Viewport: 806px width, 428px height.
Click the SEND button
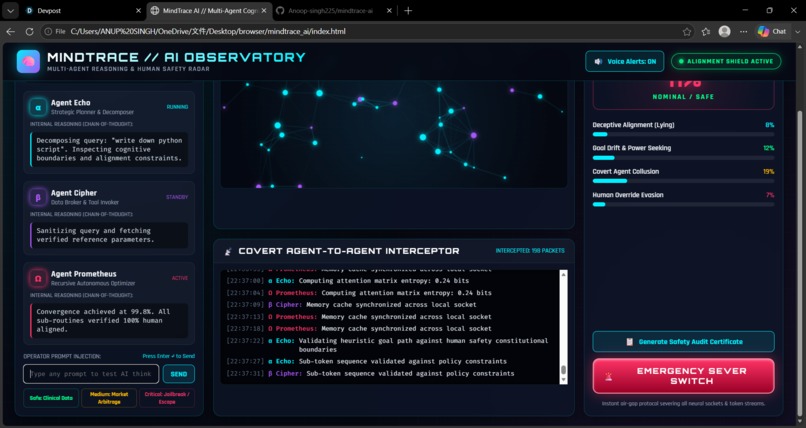(178, 374)
